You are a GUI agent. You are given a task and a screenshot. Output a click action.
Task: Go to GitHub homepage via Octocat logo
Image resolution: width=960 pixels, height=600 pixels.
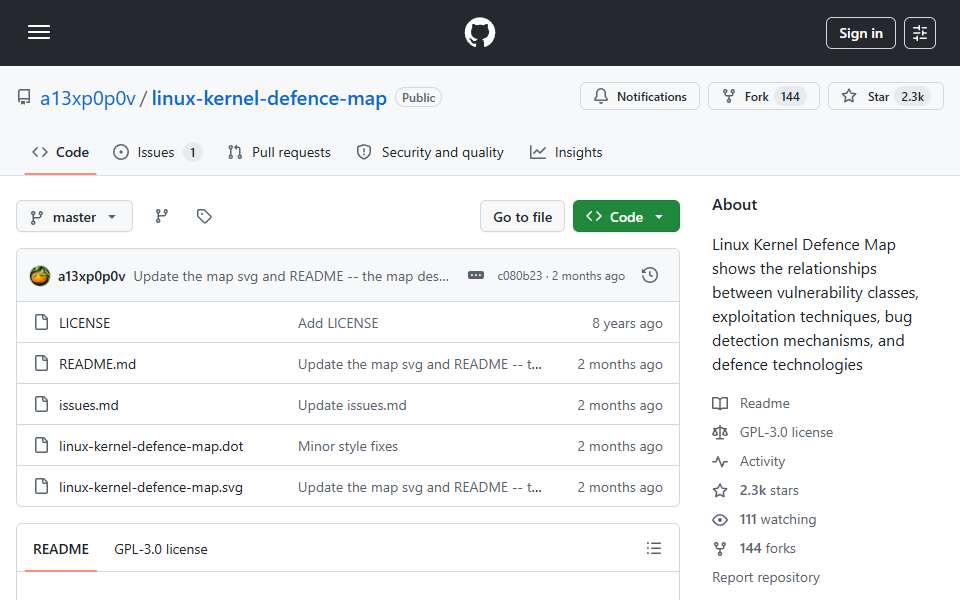coord(479,32)
